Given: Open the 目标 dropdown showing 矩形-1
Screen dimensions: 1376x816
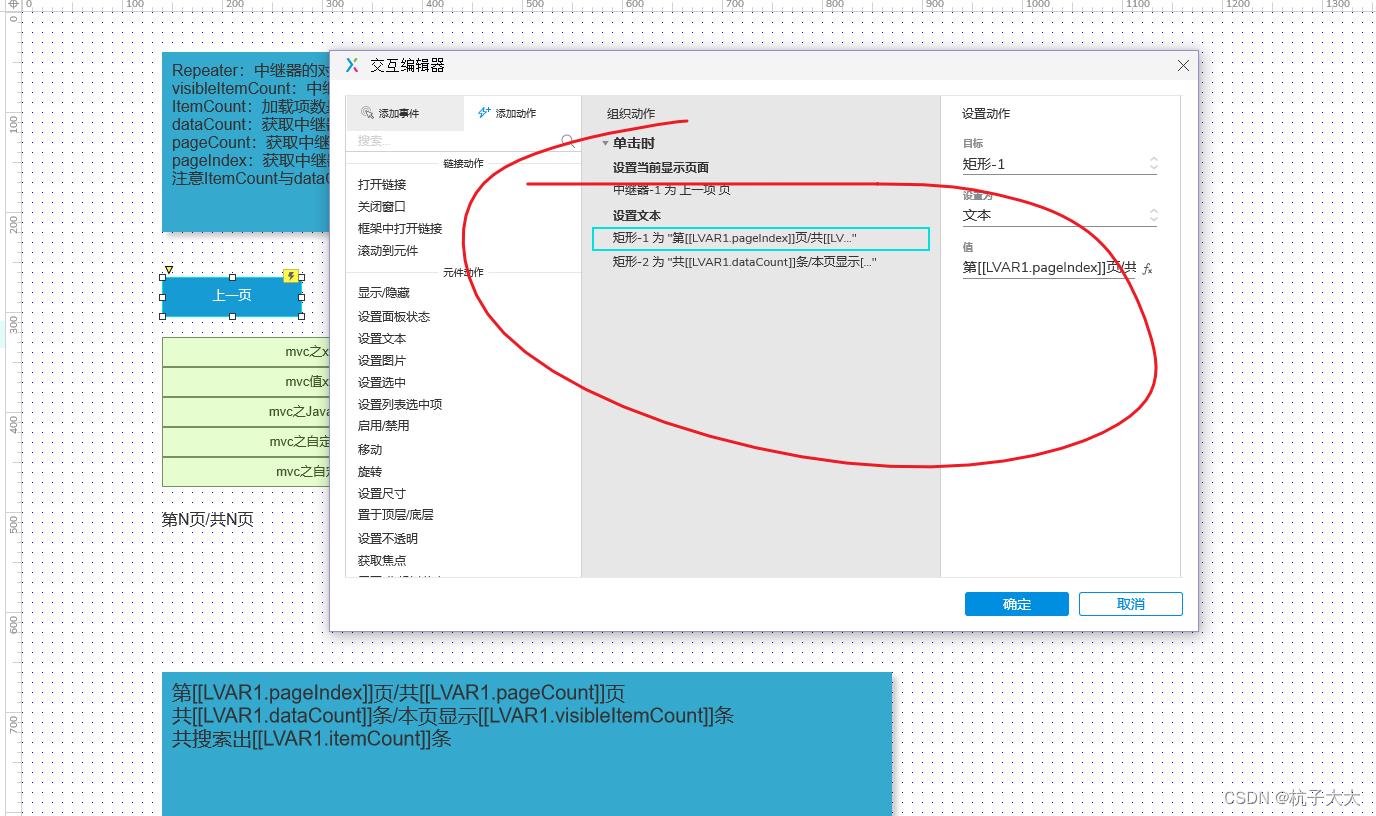Looking at the screenshot, I should point(1059,164).
